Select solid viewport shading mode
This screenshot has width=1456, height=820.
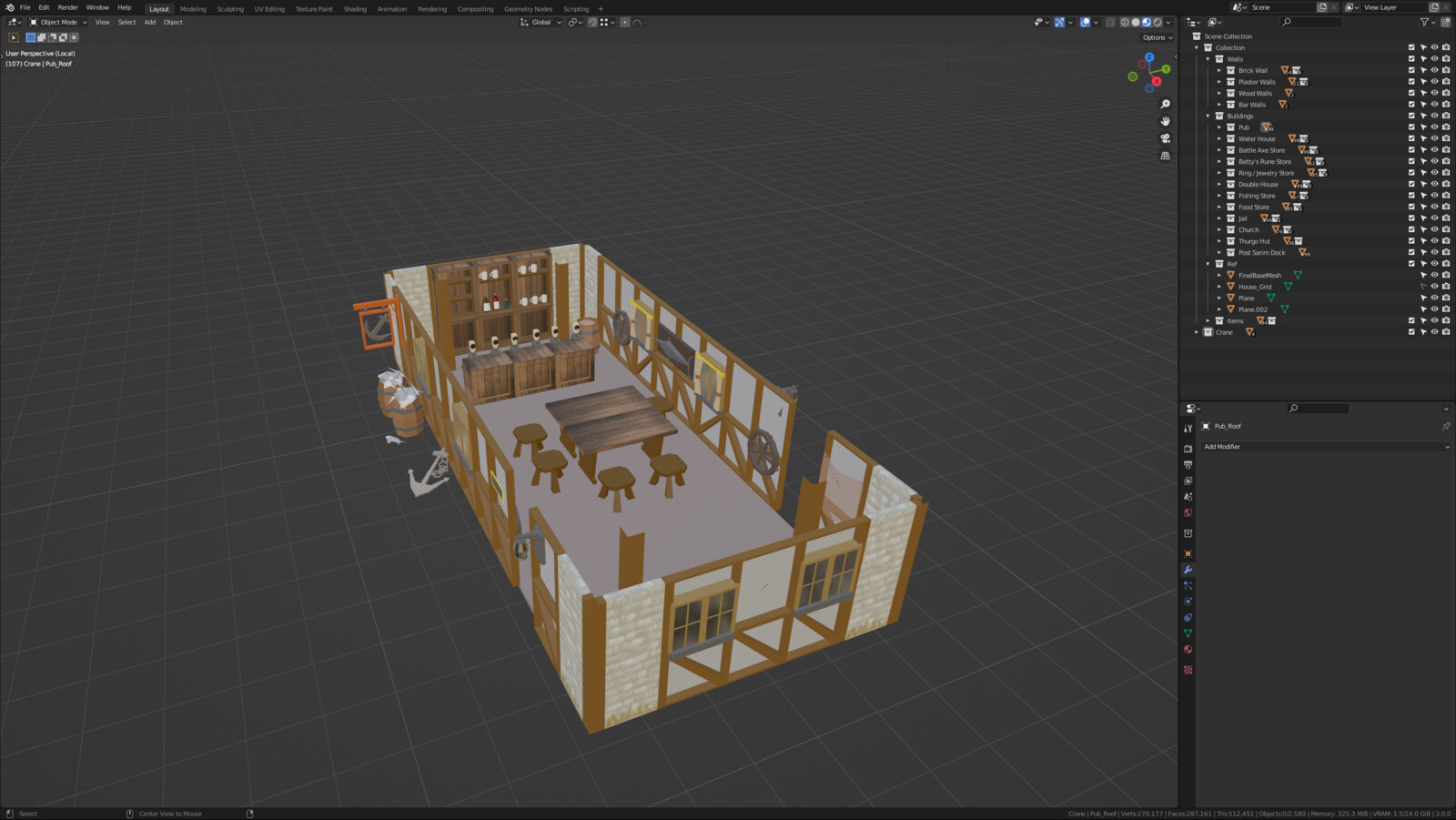pyautogui.click(x=1136, y=22)
